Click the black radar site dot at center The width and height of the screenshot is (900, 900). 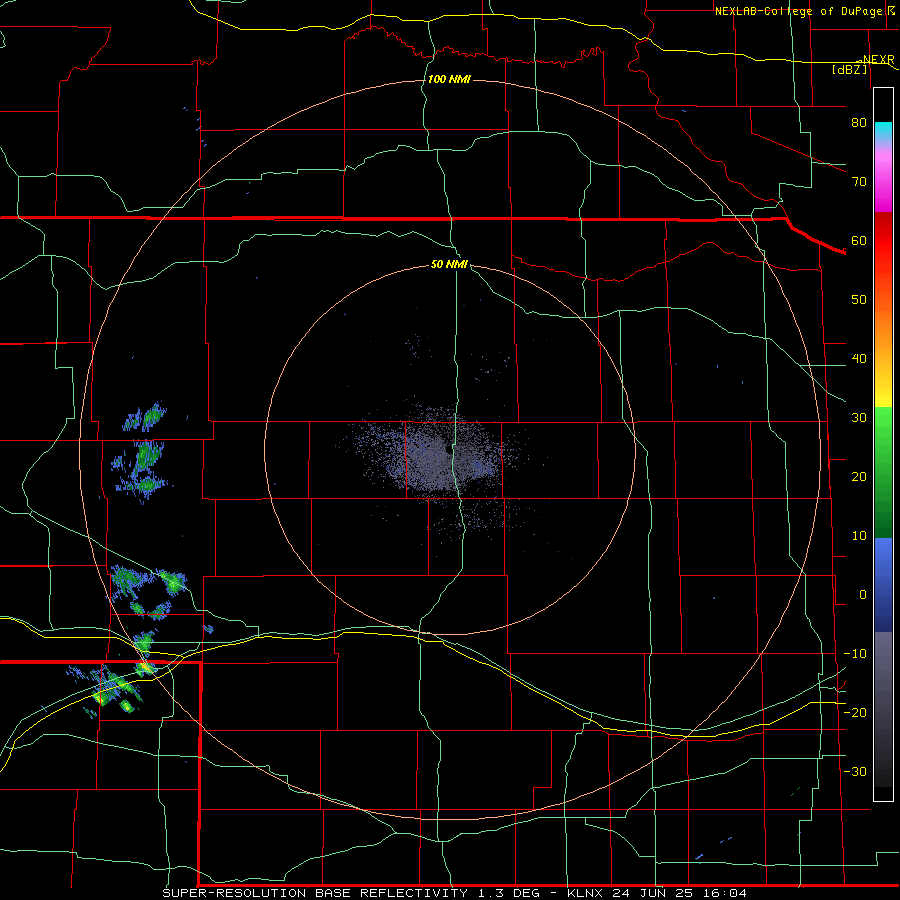tap(448, 451)
